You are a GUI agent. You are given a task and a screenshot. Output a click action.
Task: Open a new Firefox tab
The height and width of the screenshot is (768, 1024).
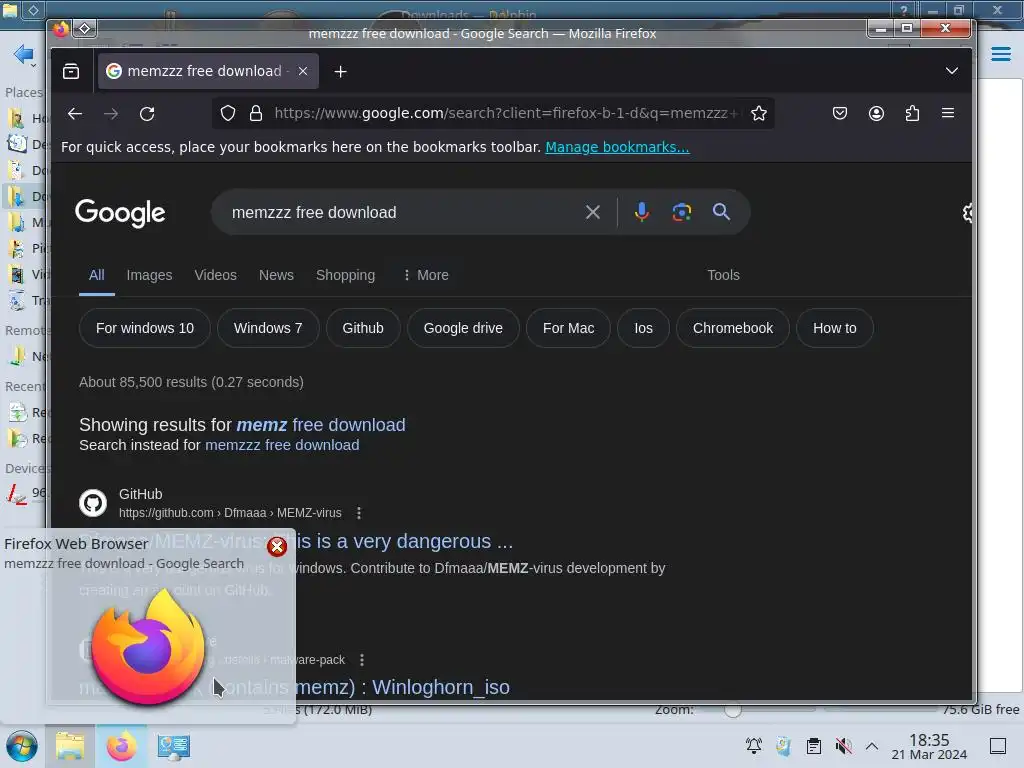(x=340, y=71)
